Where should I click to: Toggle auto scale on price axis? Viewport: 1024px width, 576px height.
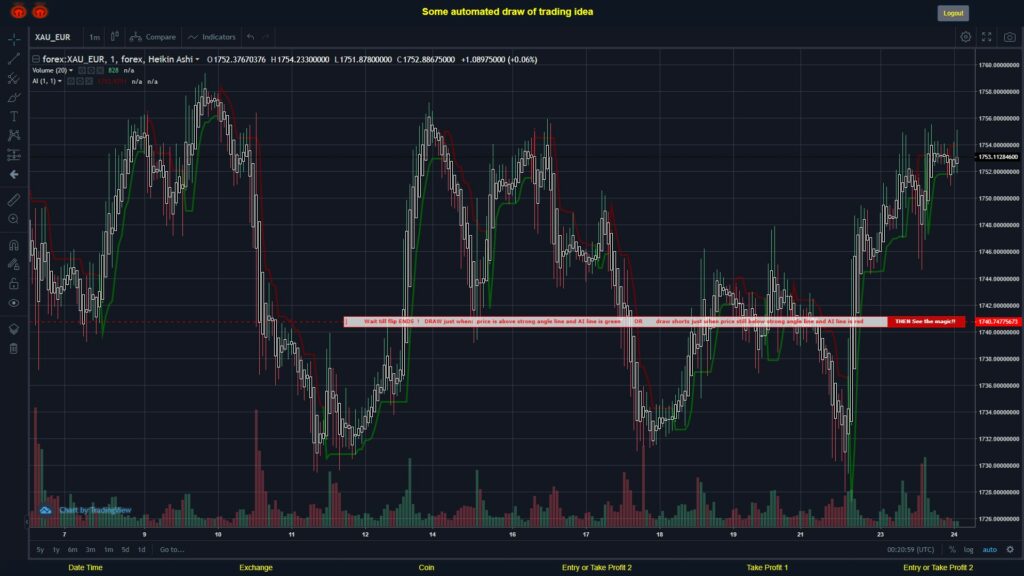pyautogui.click(x=989, y=549)
